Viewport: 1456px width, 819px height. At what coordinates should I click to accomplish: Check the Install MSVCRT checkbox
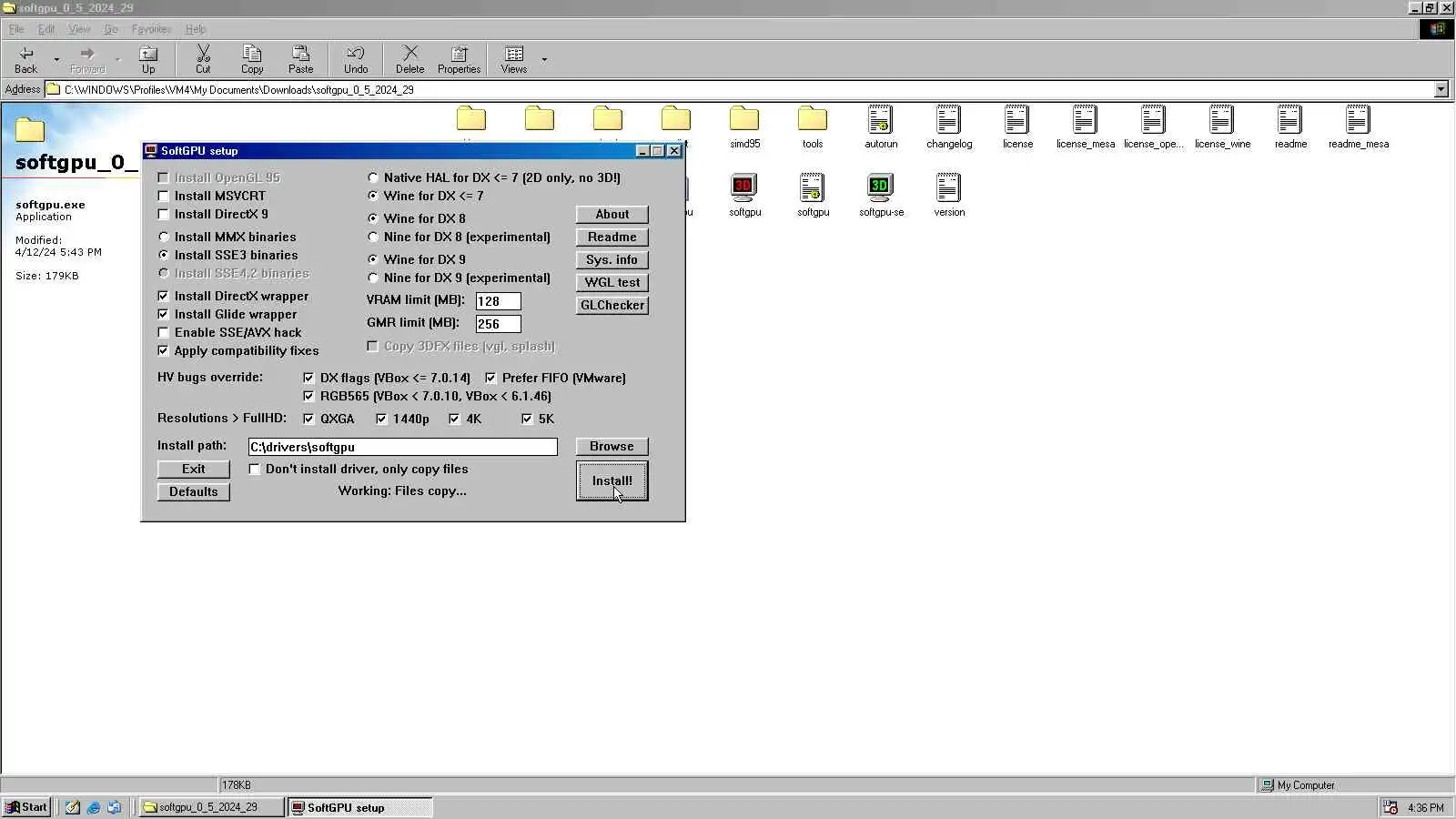click(164, 196)
